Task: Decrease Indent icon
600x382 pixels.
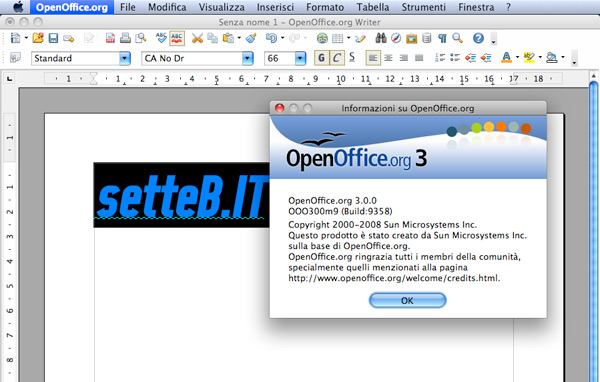Action: [x=470, y=58]
